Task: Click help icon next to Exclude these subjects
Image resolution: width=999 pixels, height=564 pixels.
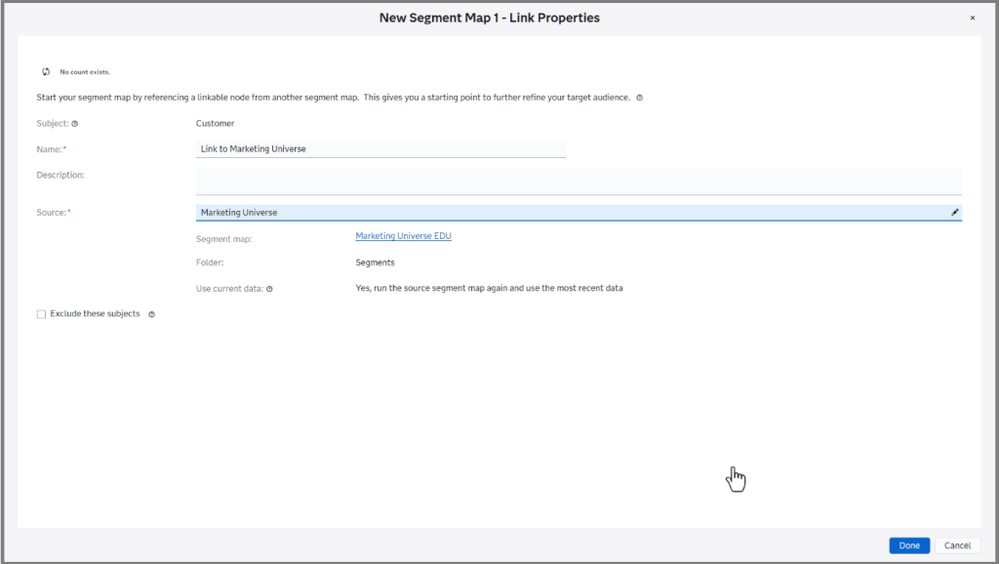Action: click(x=152, y=314)
